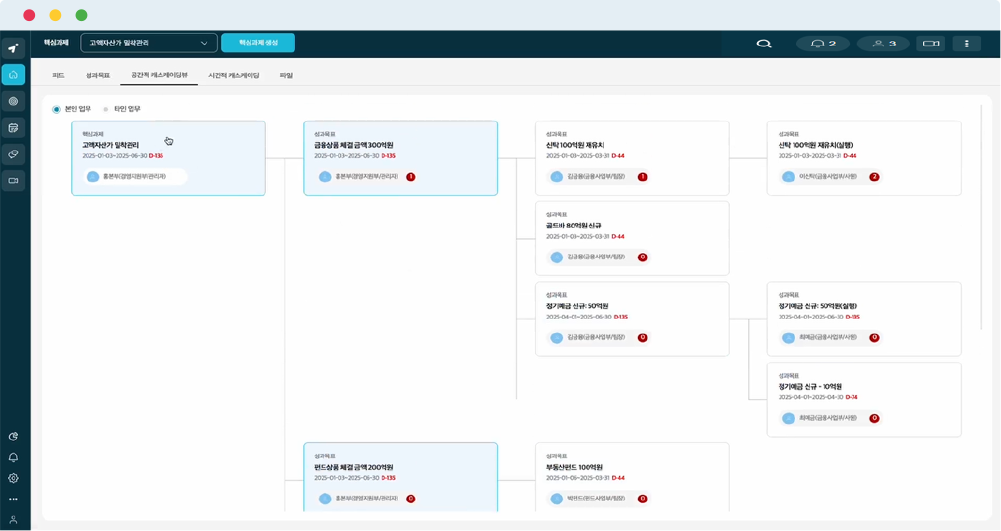
Task: Open the home icon in left sidebar
Action: (13, 75)
